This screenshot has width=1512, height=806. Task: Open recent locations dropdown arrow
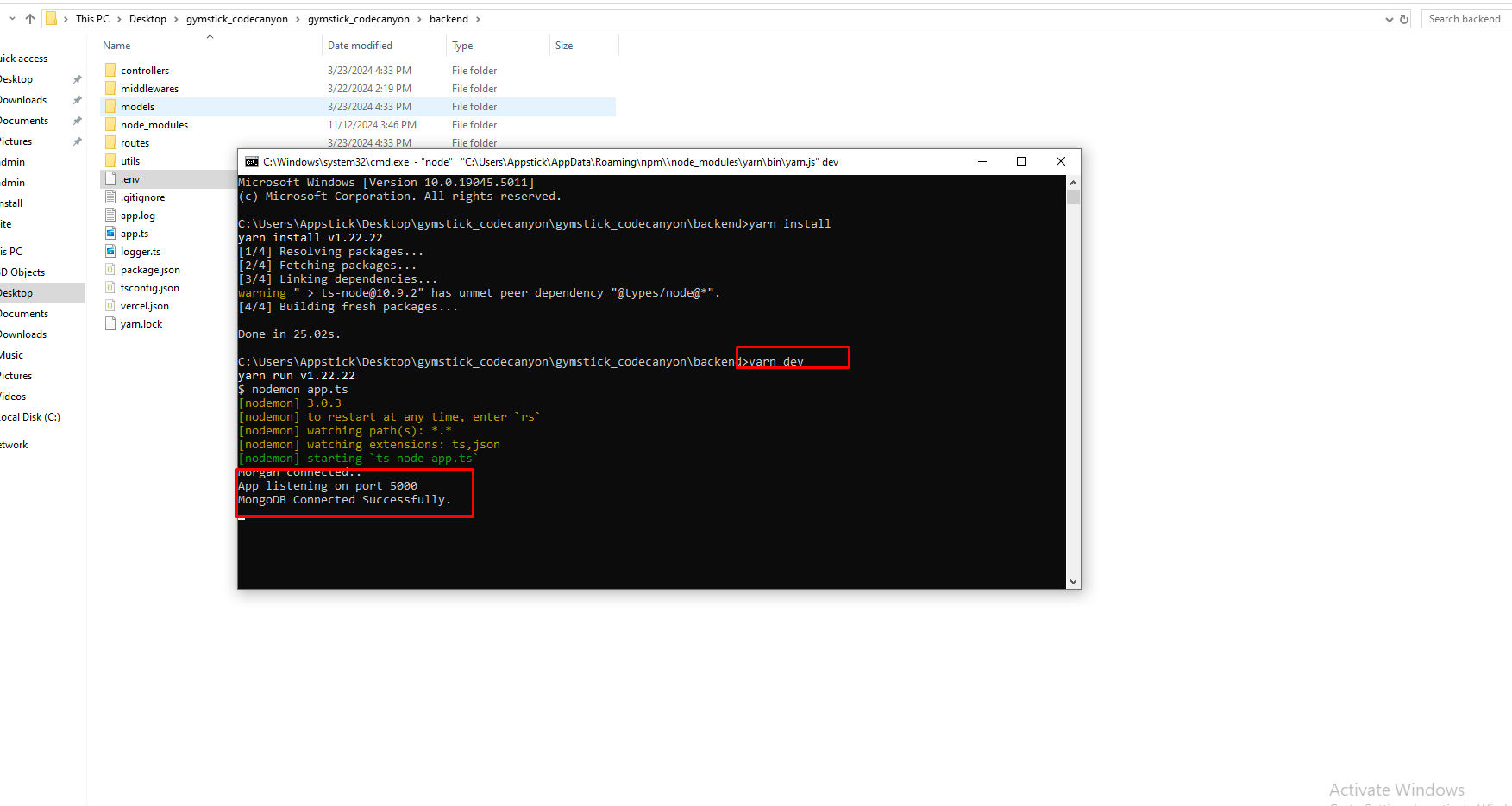coord(12,19)
